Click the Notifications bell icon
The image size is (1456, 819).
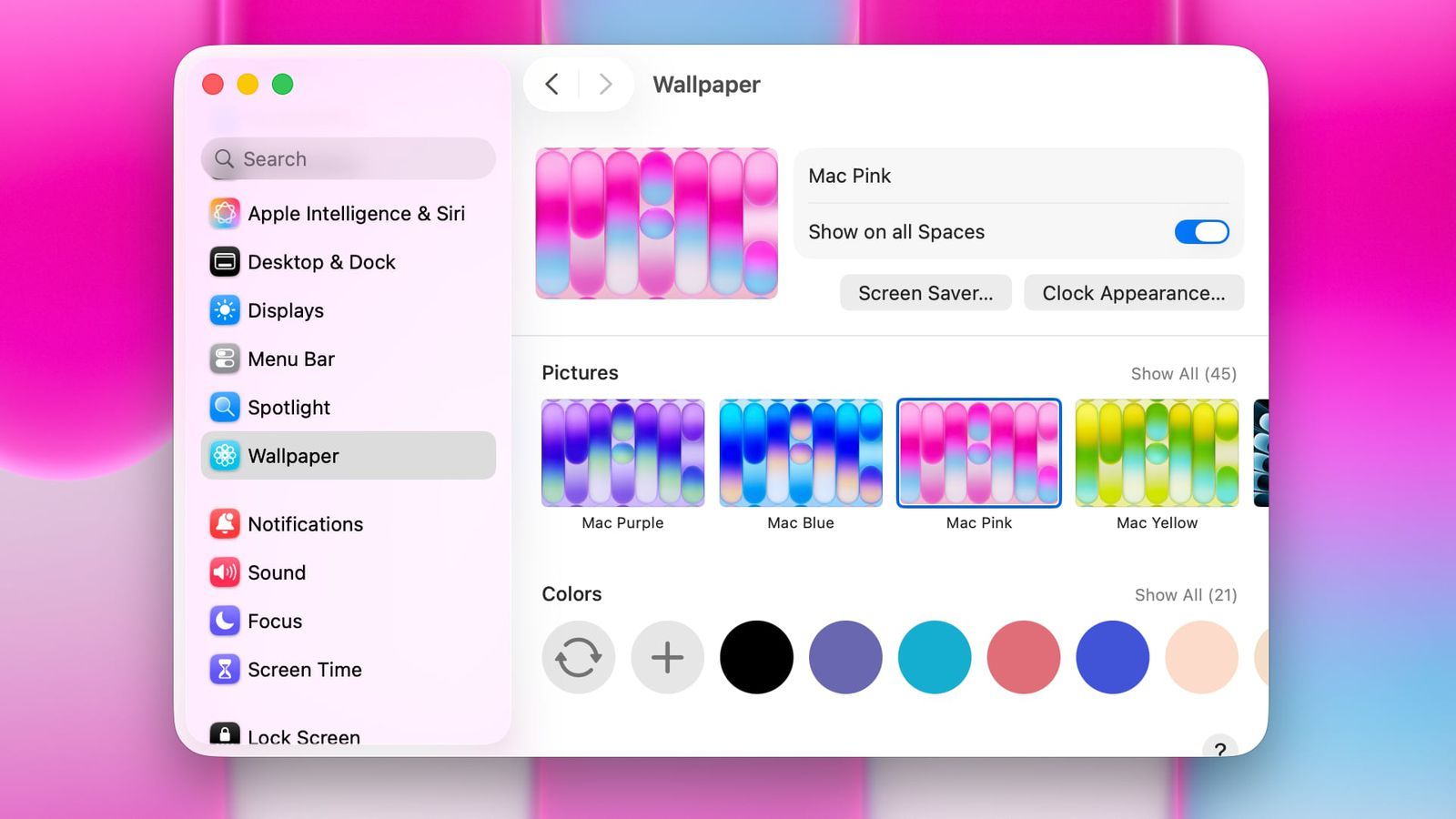coord(225,523)
